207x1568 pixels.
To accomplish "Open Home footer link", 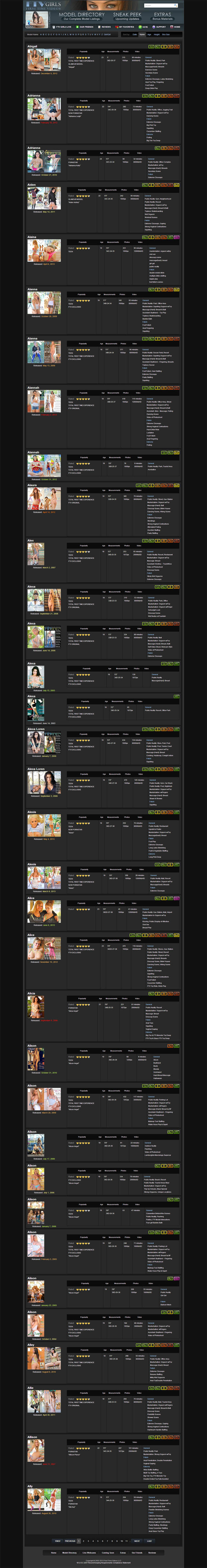I will pyautogui.click(x=54, y=1553).
